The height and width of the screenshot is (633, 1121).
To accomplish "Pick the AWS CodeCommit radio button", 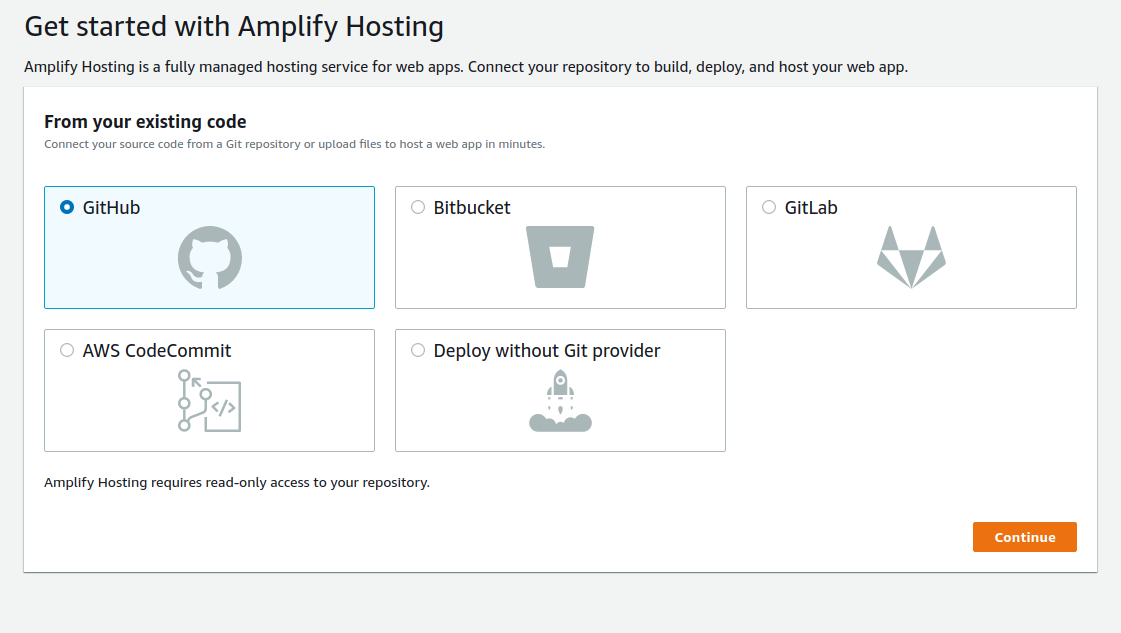I will point(67,351).
